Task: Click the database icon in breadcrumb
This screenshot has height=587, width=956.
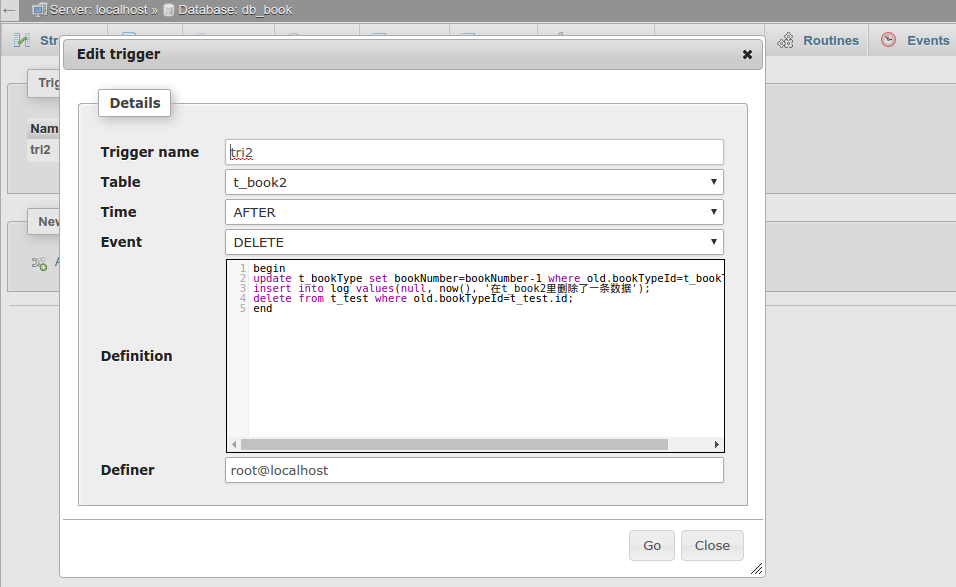Action: tap(169, 10)
